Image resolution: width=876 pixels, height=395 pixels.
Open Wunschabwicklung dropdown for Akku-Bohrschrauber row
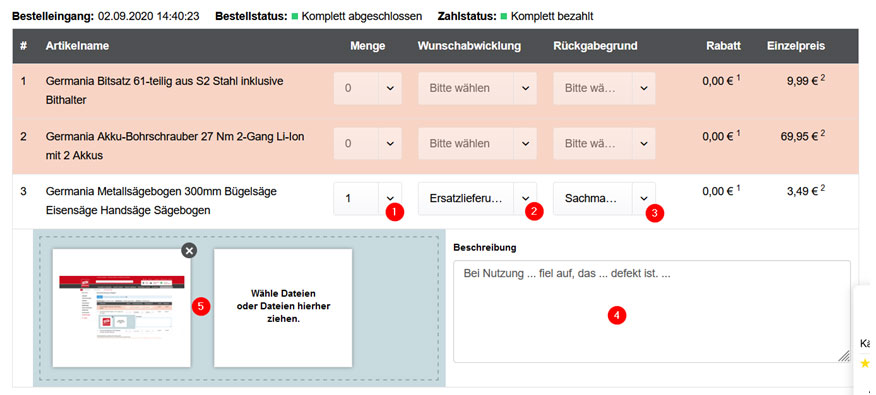[477, 143]
